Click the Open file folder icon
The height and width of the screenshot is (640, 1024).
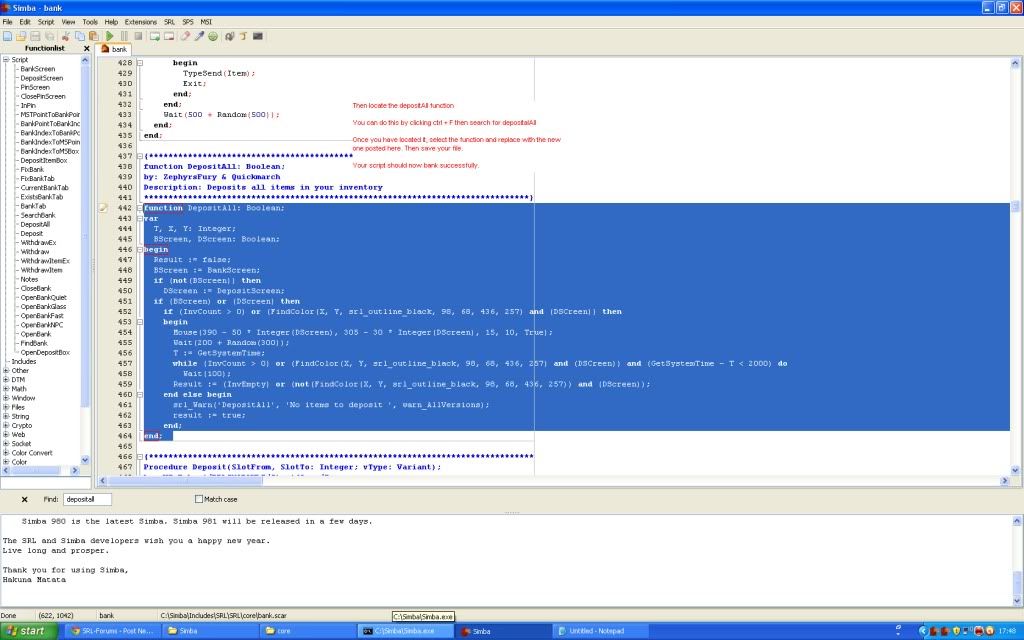click(20, 36)
